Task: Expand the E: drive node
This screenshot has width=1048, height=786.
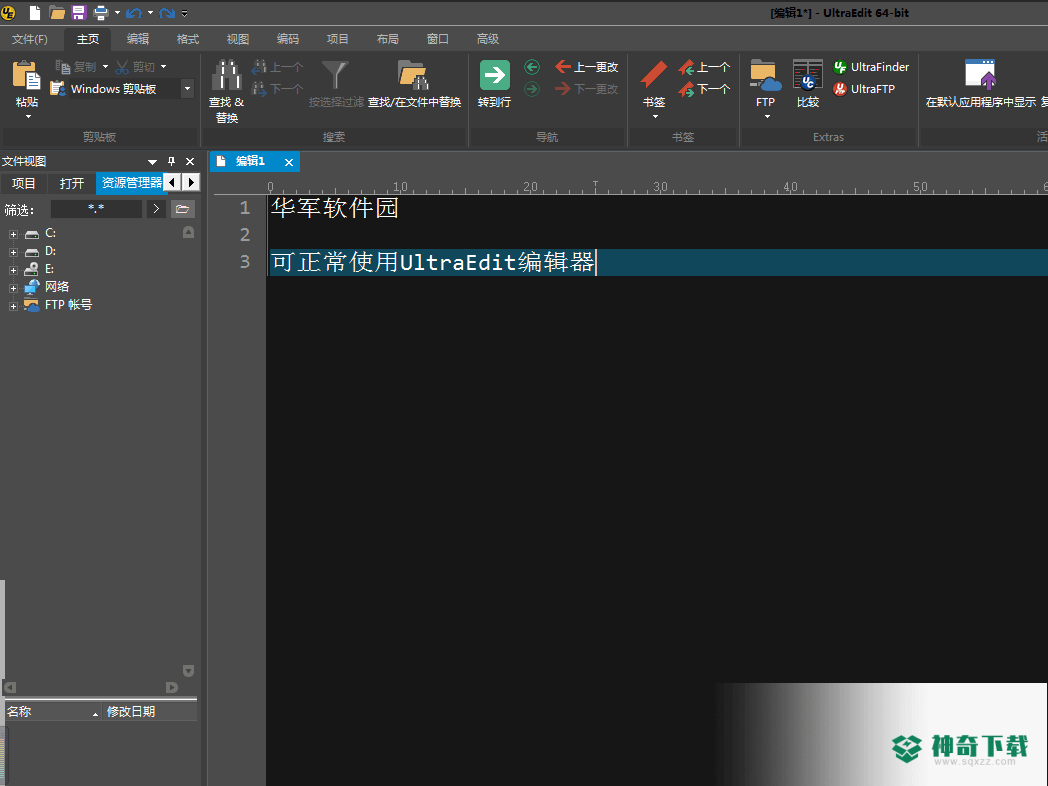Action: point(13,271)
